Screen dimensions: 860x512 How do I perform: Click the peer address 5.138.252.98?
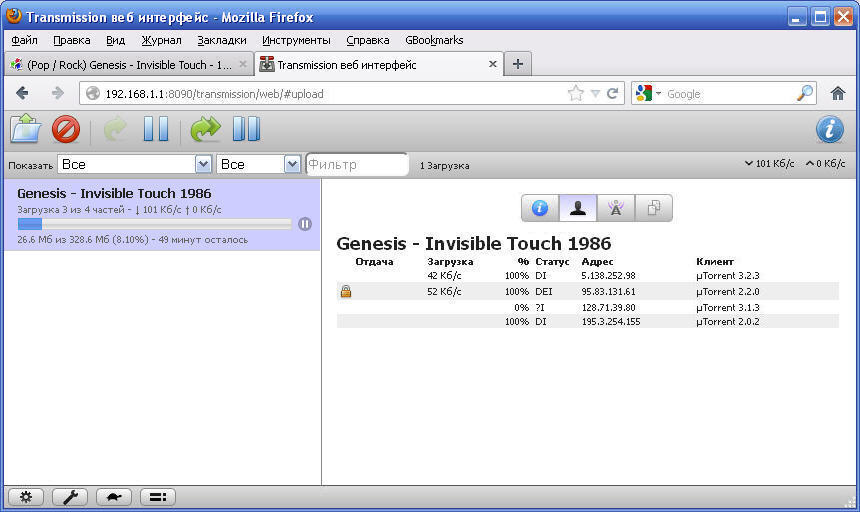[608, 276]
